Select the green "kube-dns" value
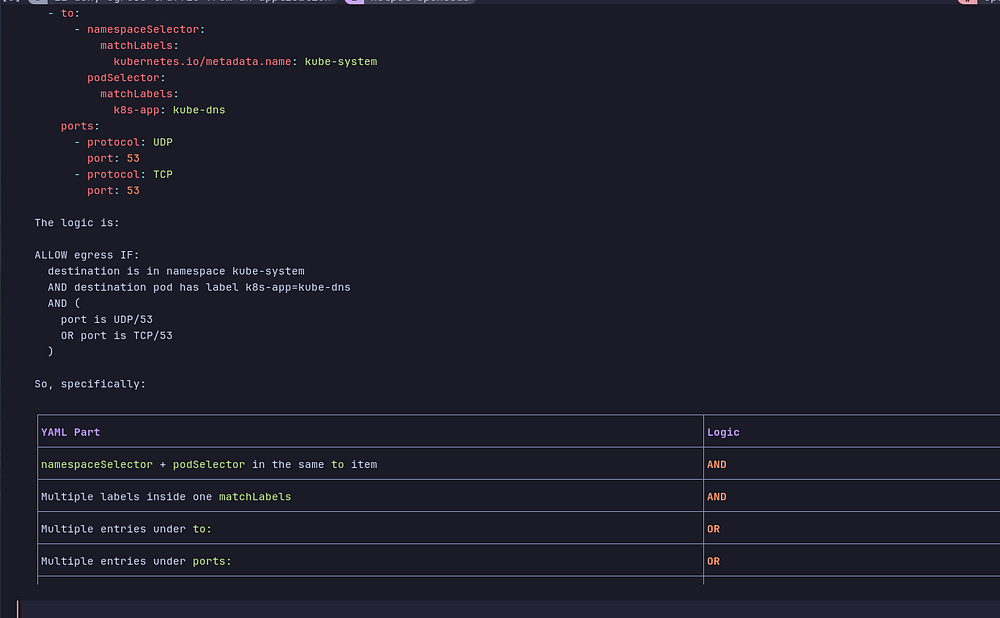The width and height of the screenshot is (1000, 618). [x=199, y=110]
